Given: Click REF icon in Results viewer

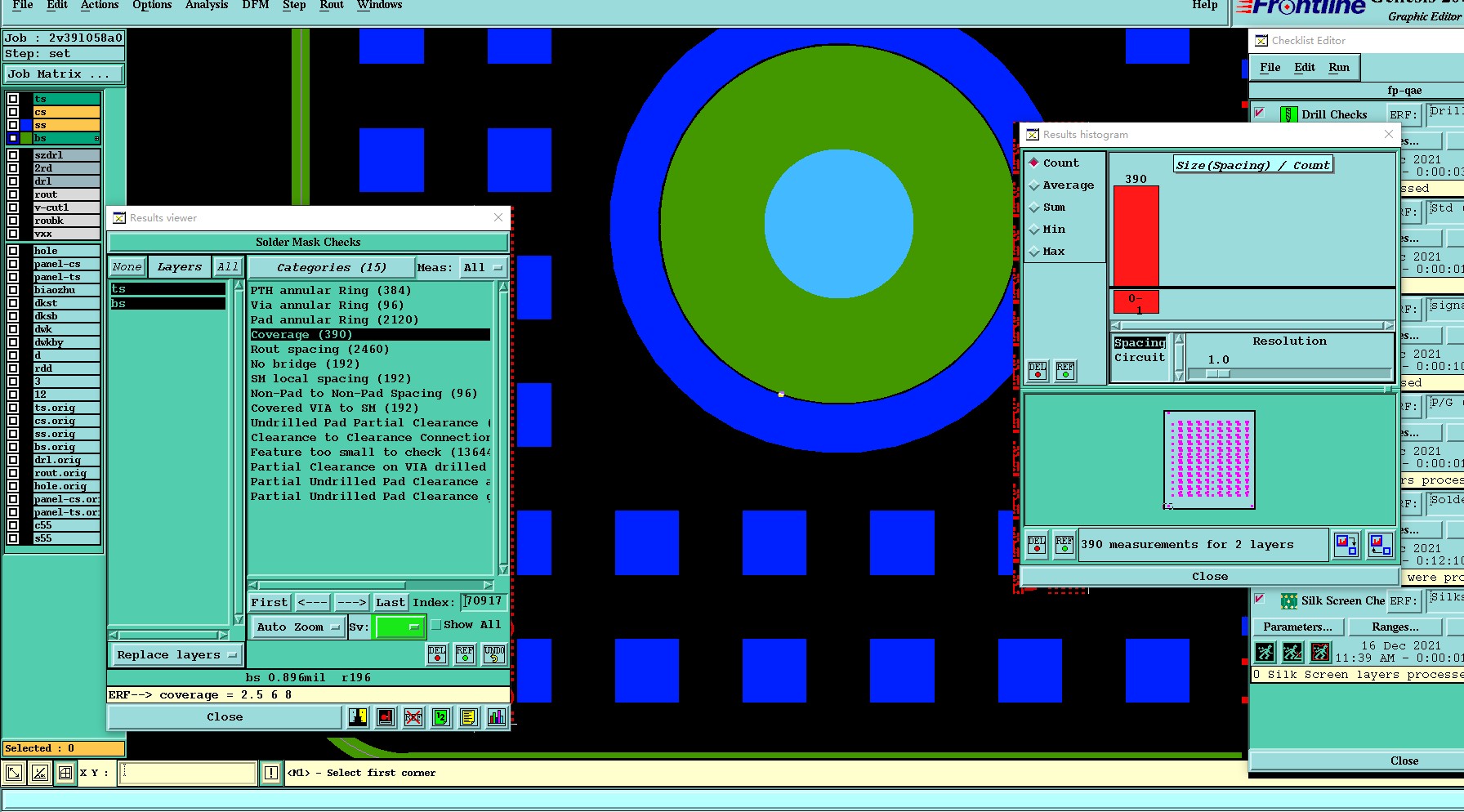Looking at the screenshot, I should pyautogui.click(x=465, y=654).
